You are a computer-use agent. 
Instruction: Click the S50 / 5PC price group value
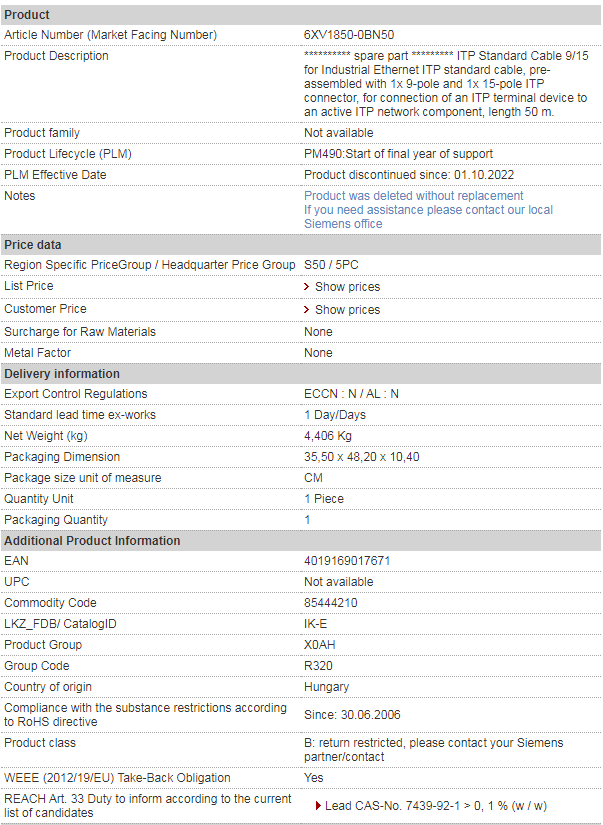point(331,265)
